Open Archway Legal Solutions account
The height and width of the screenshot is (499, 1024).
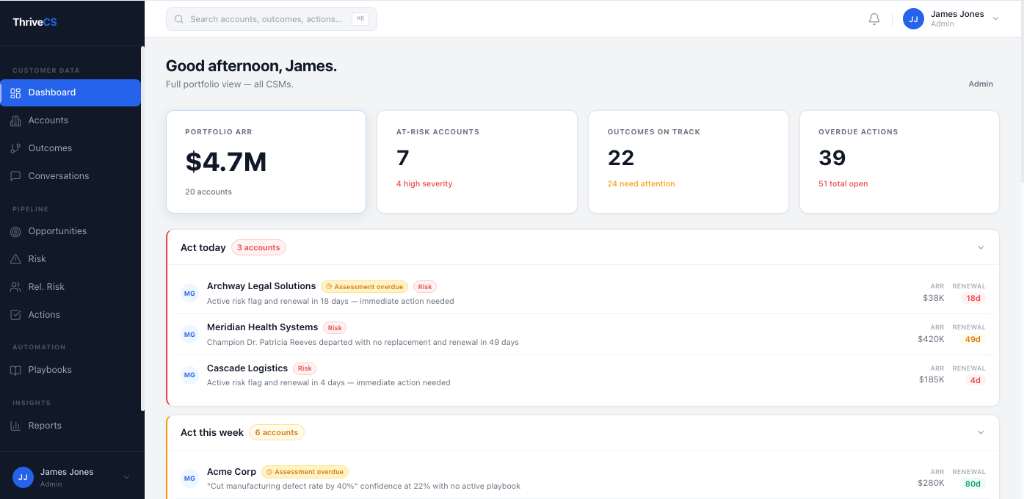click(261, 286)
